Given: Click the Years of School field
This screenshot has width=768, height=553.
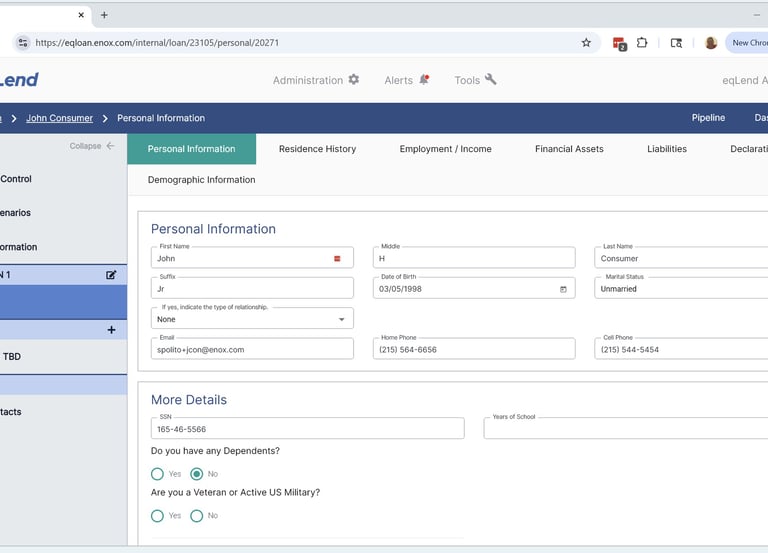Looking at the screenshot, I should pyautogui.click(x=625, y=429).
